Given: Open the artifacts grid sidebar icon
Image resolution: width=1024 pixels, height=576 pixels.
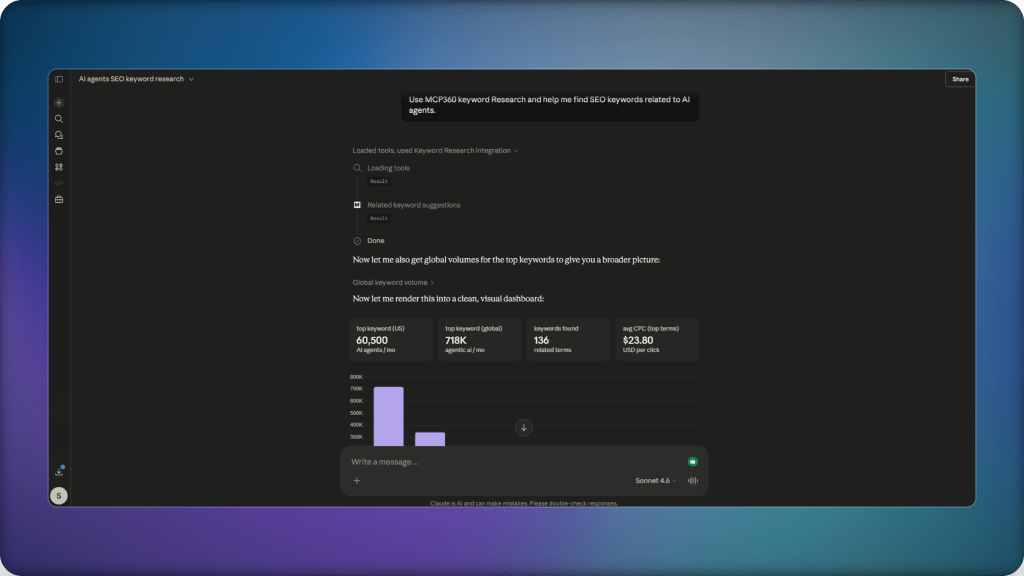Looking at the screenshot, I should (x=59, y=167).
